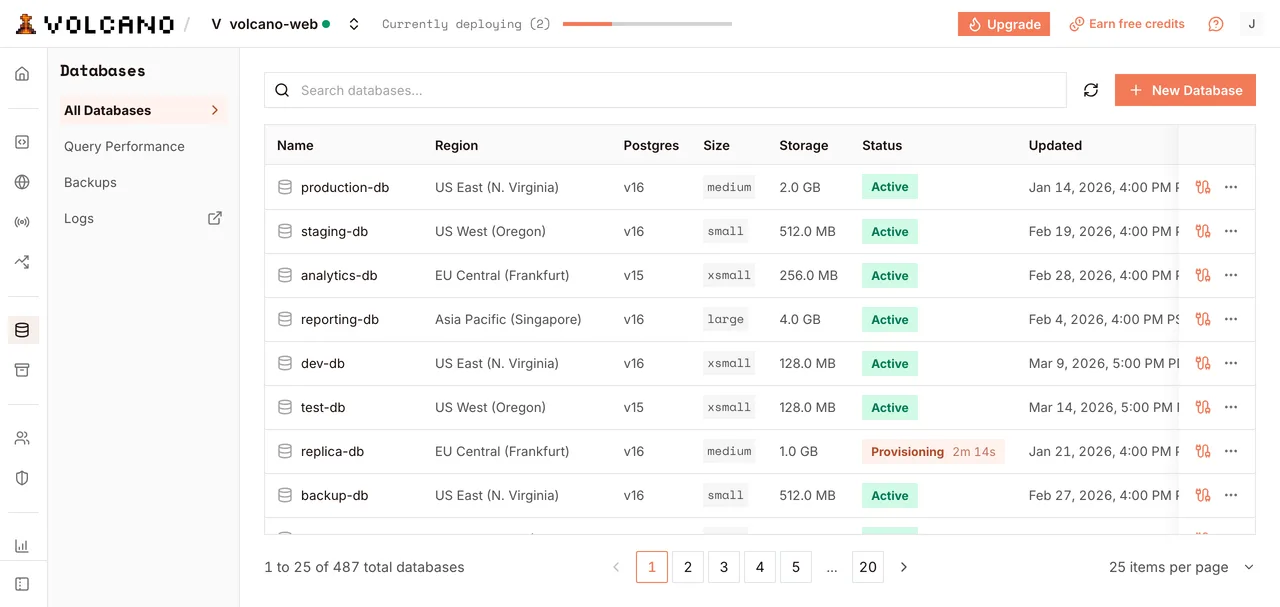Click connection icon for staging-db
The image size is (1280, 607).
point(1203,231)
